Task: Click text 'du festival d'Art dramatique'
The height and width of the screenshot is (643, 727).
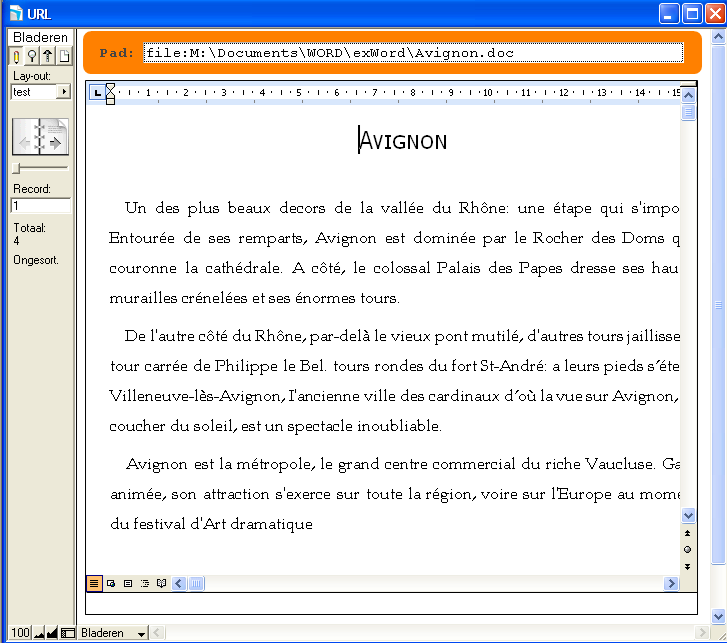Action: click(x=211, y=524)
